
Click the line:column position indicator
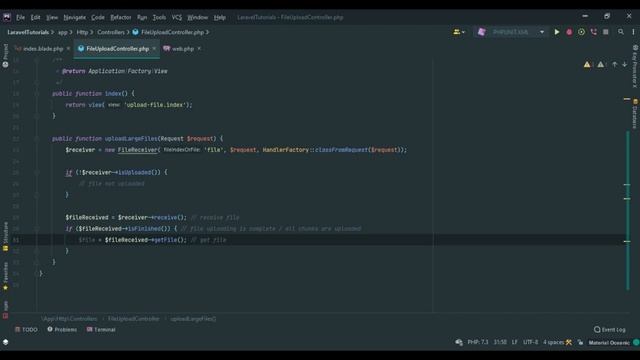tap(500, 342)
